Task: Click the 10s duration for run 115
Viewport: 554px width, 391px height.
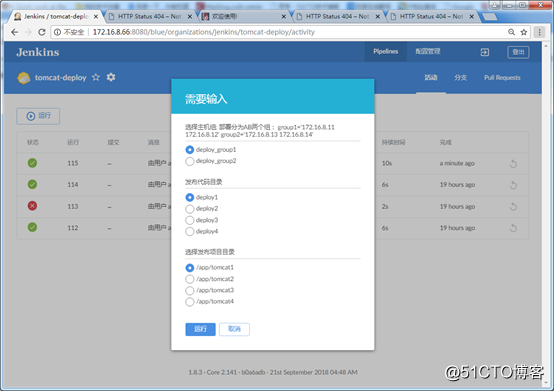Action: [x=387, y=164]
